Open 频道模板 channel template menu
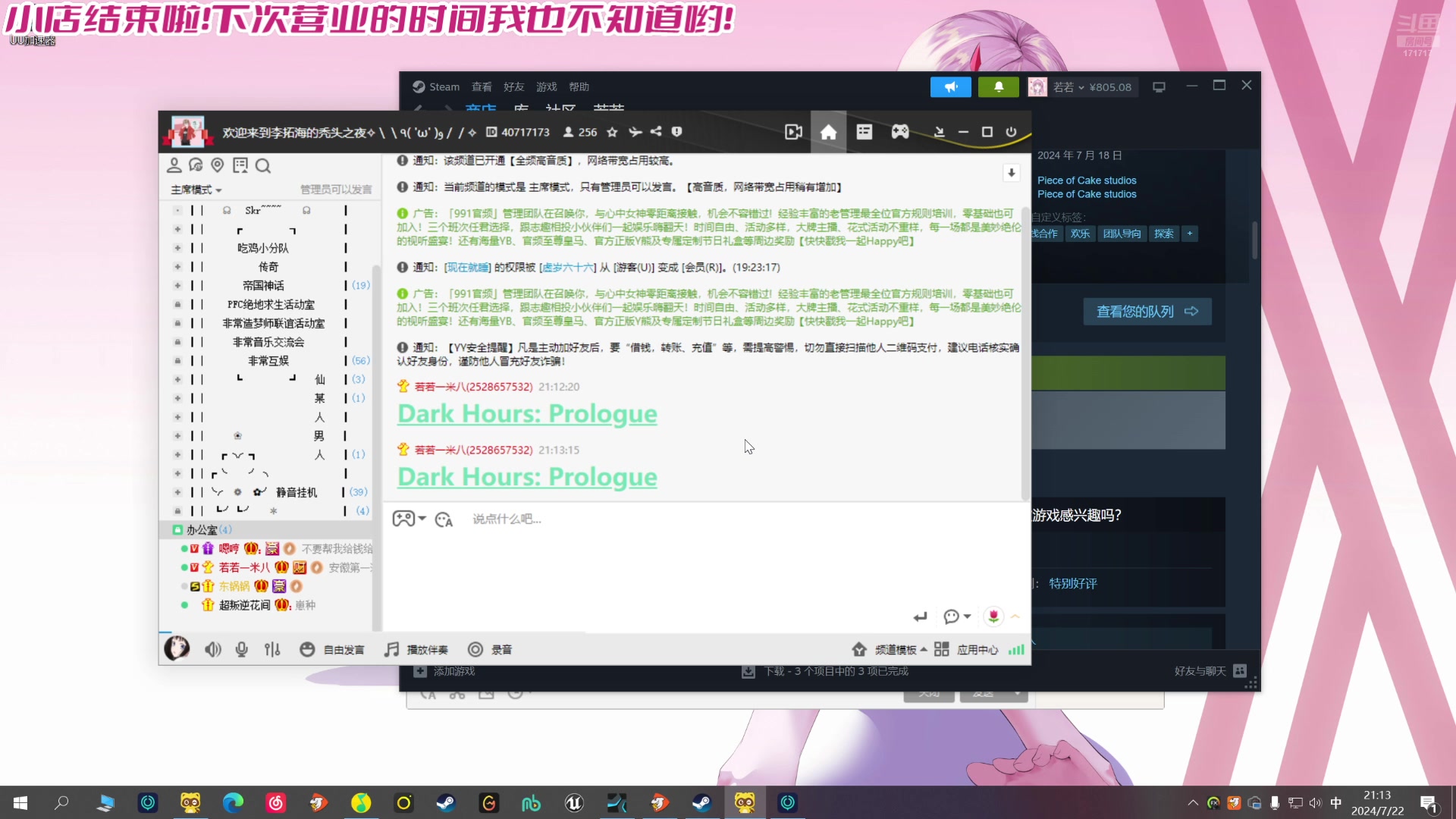Screen dimensions: 1456x819 (890, 650)
